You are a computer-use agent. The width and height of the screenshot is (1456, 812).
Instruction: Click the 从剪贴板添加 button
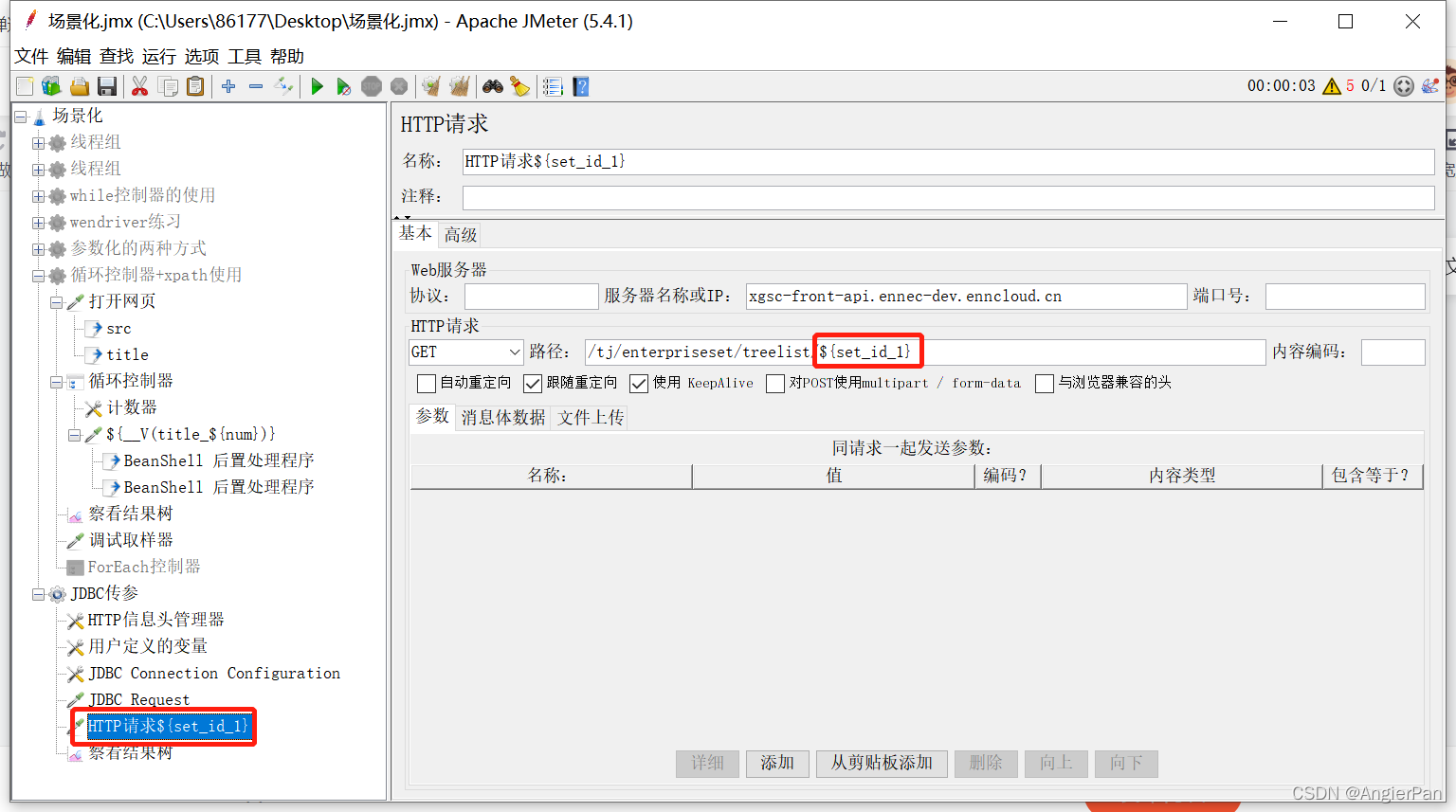881,764
